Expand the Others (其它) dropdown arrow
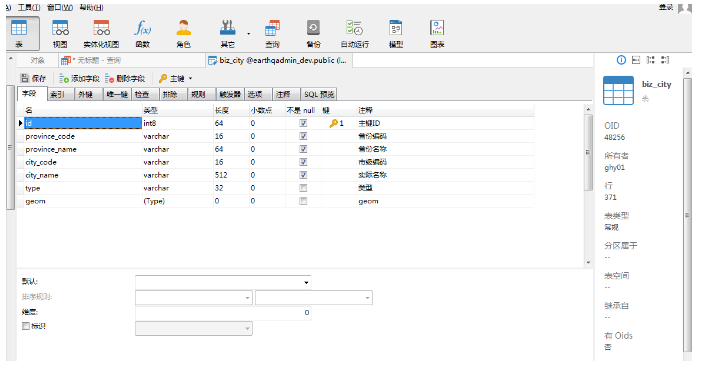This screenshot has width=701, height=365. 249,33
